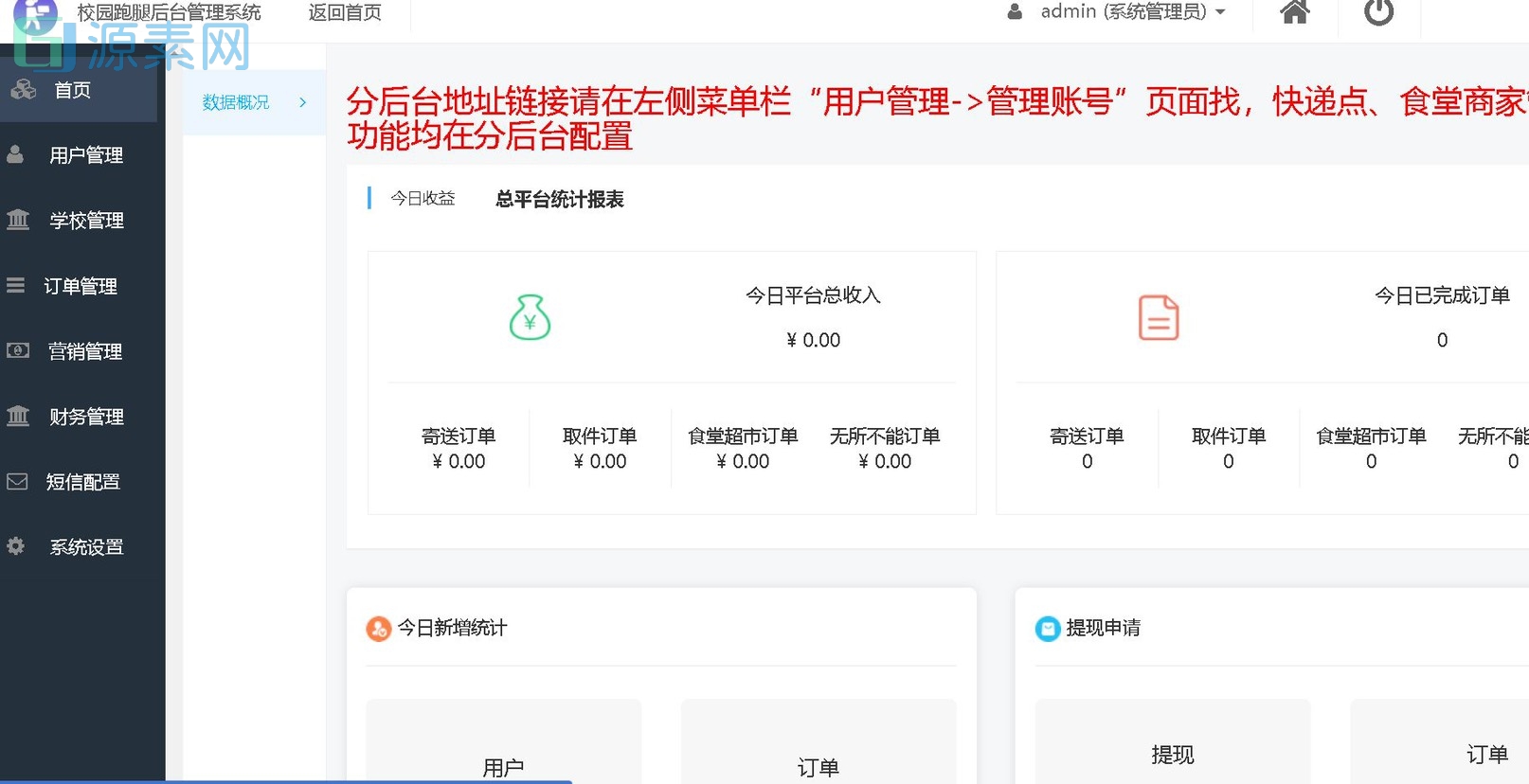Click the 今日新增统计 orange icon
The width and height of the screenshot is (1529, 784).
tap(379, 629)
